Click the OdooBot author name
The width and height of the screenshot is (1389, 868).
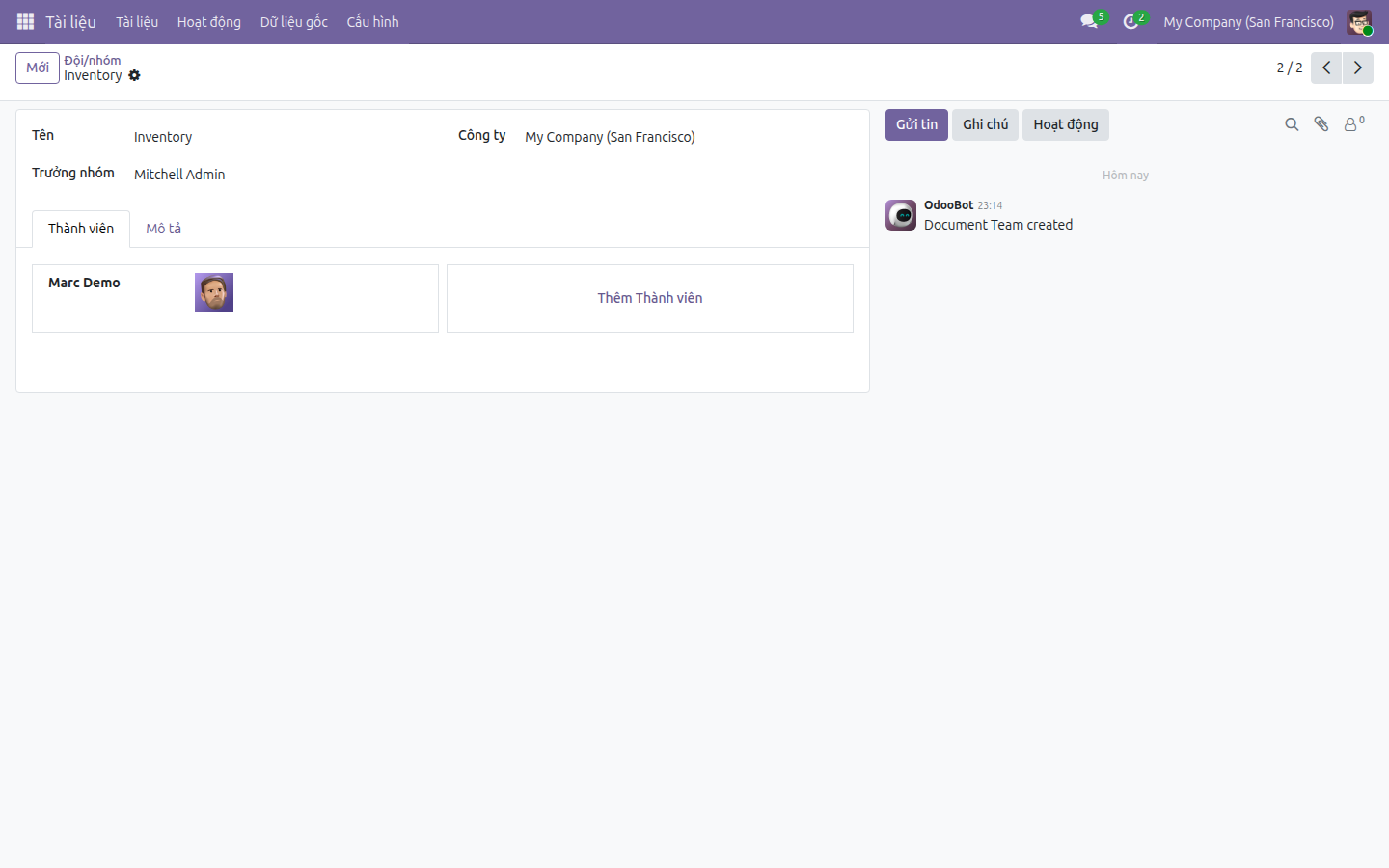point(948,204)
